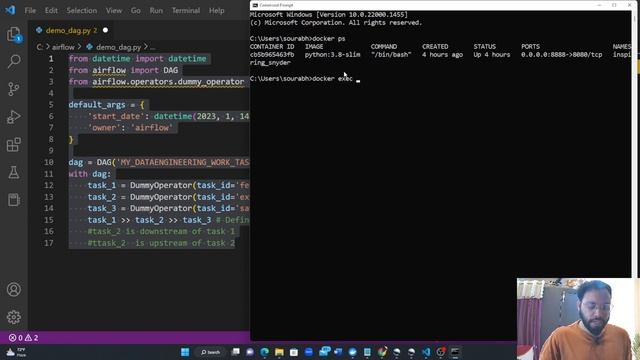This screenshot has height=360, width=640.
Task: Open File Explorer from the taskbar
Action: tap(279, 352)
